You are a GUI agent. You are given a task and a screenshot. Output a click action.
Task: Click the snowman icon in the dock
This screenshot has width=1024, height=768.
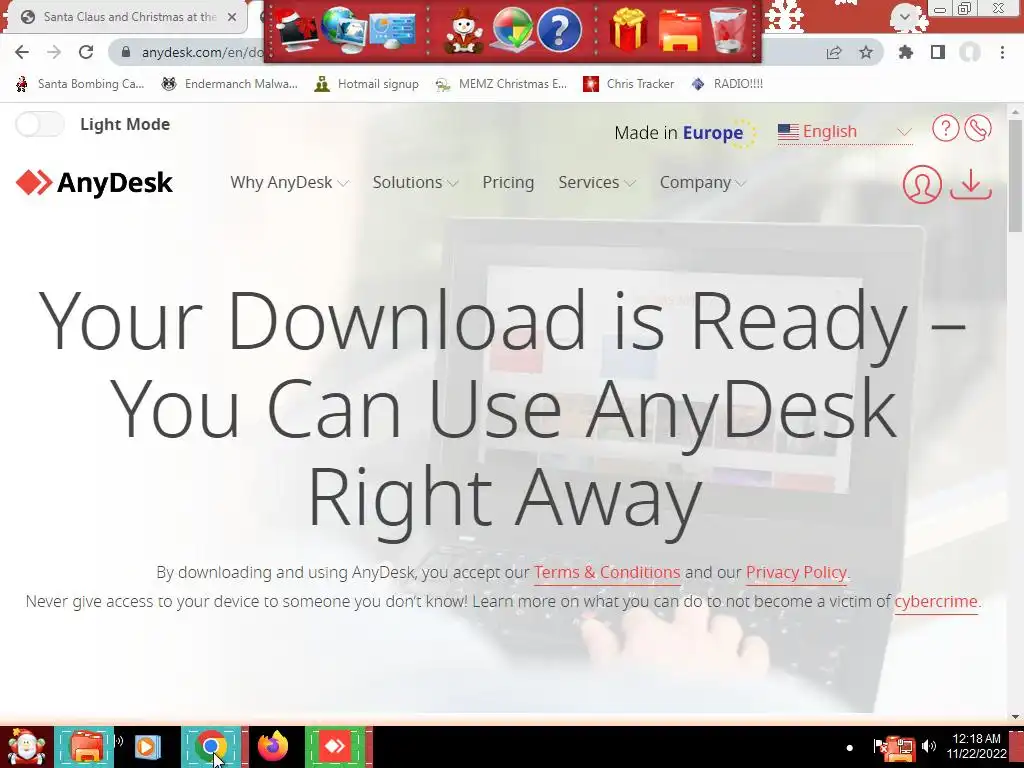(x=464, y=31)
